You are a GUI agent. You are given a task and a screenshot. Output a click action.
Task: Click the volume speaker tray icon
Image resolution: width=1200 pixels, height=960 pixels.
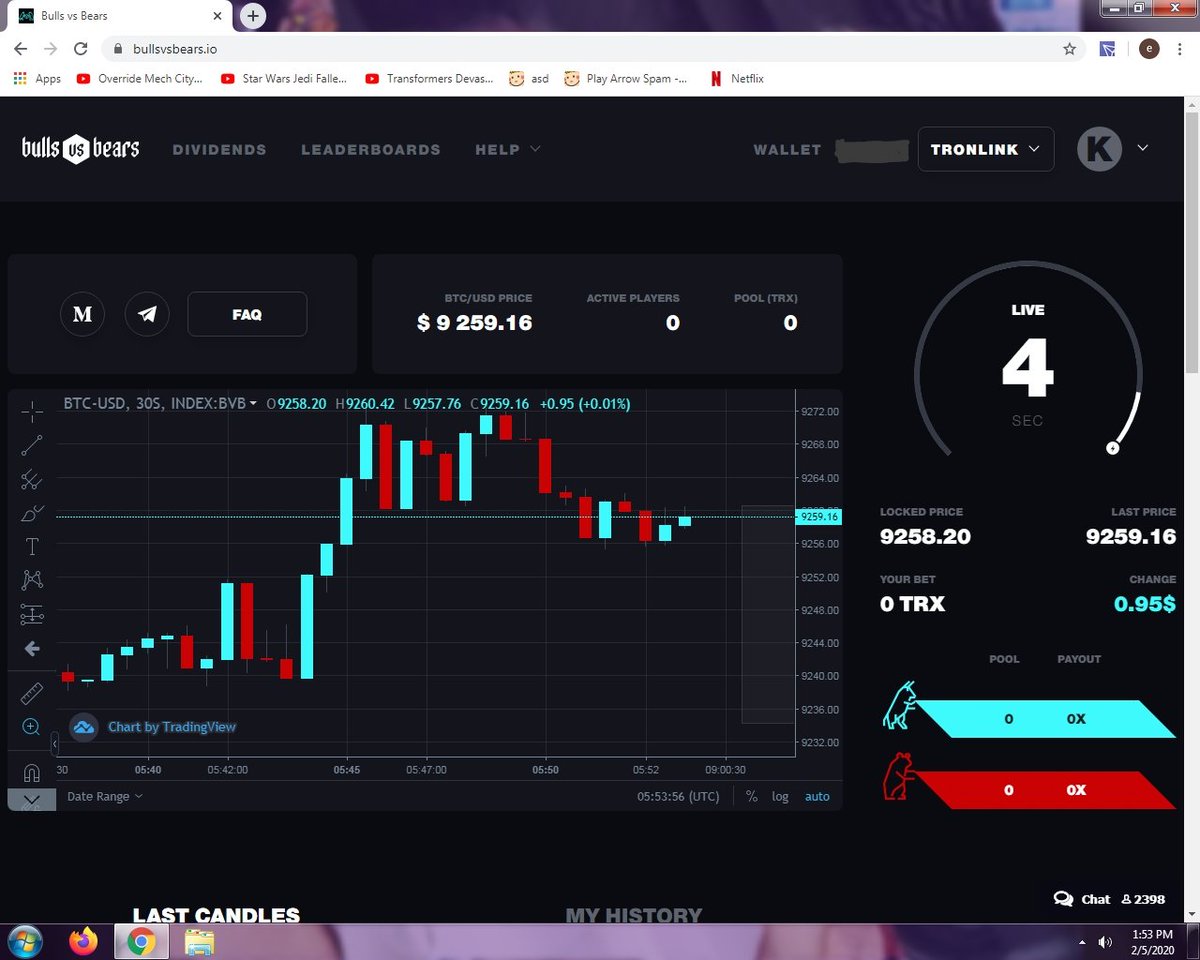(1106, 941)
